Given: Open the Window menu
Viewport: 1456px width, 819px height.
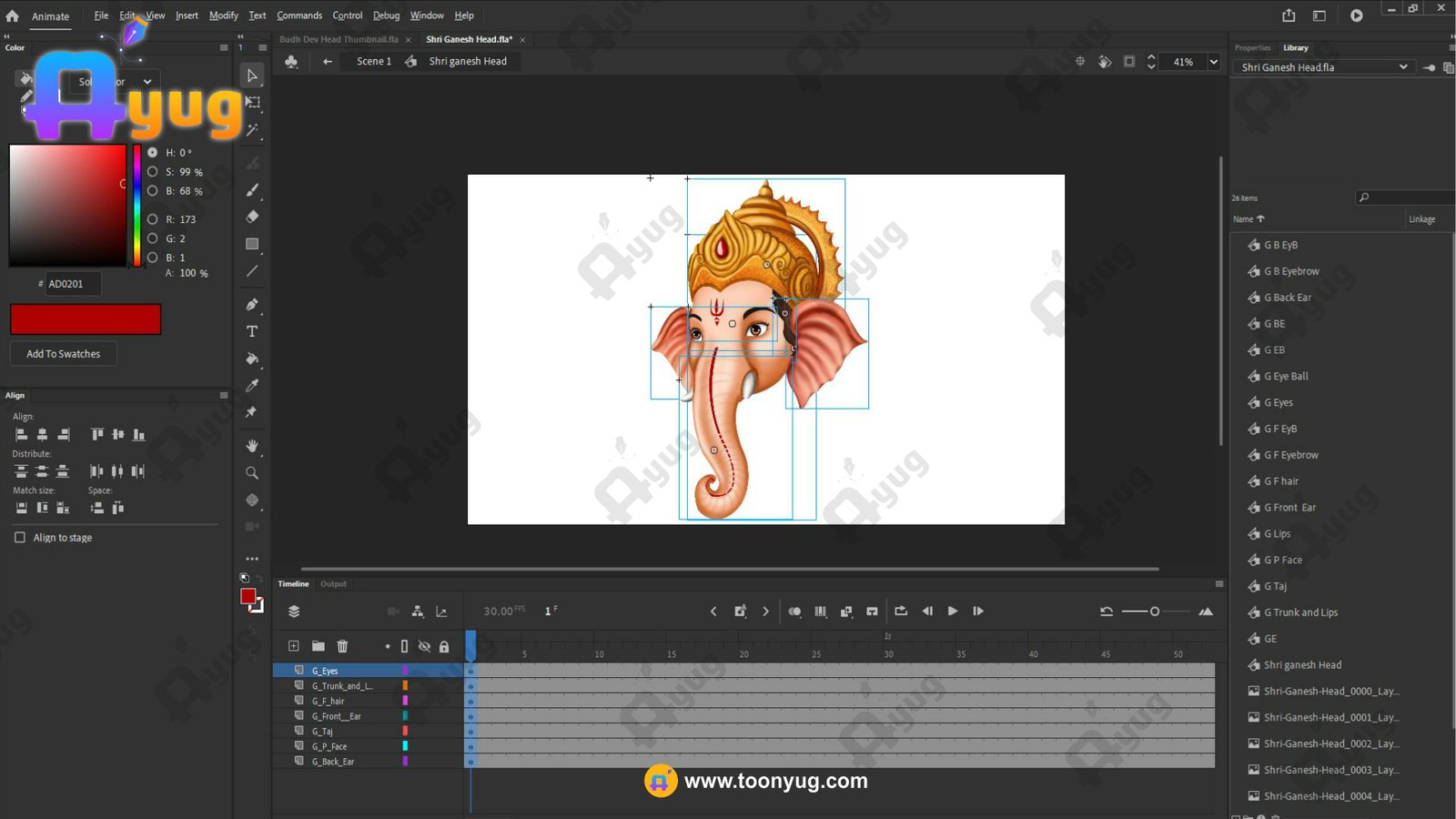Looking at the screenshot, I should tap(427, 15).
